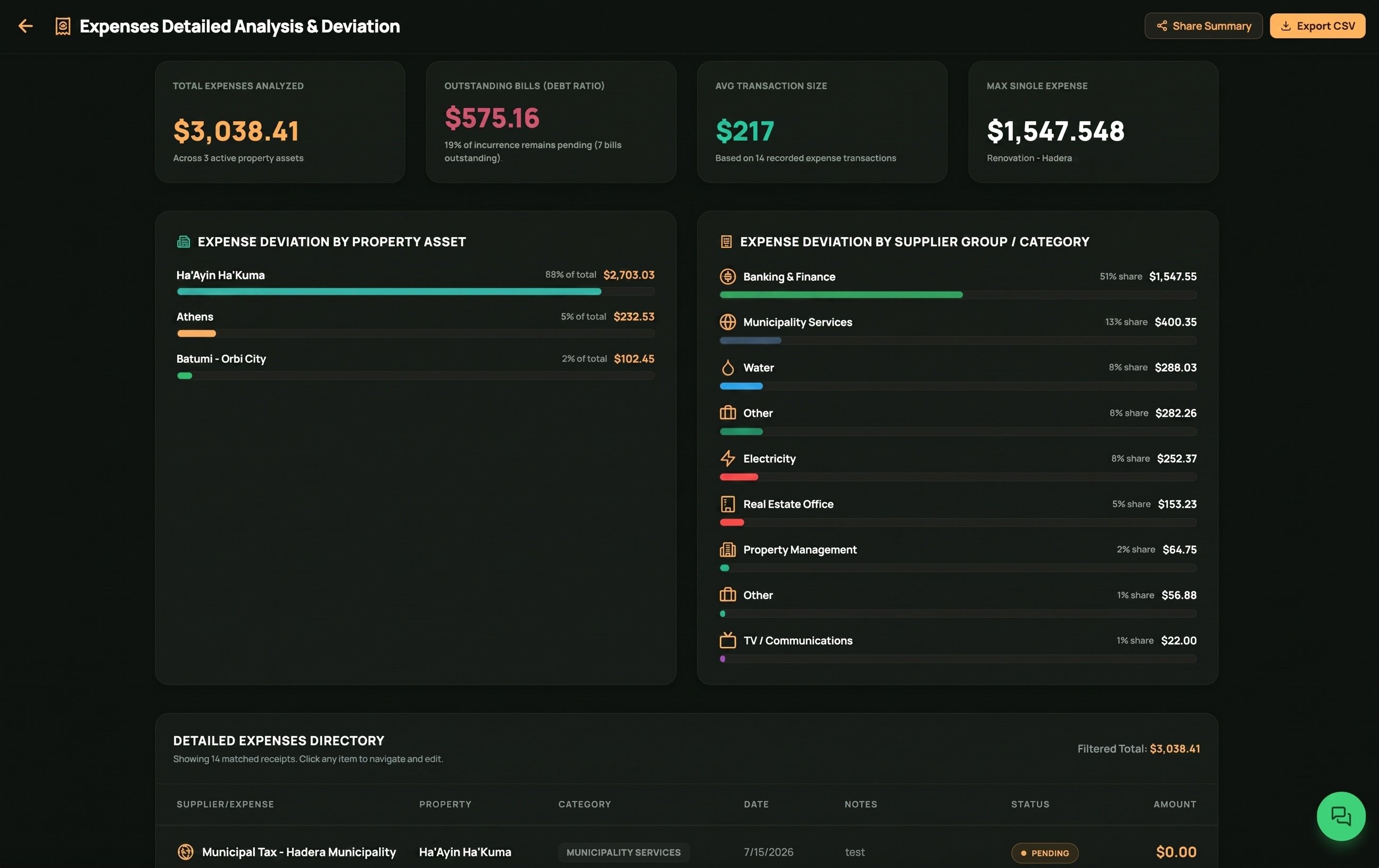Click the $400.35 Municipality Services amount
This screenshot has height=868, width=1379.
[x=1175, y=322]
